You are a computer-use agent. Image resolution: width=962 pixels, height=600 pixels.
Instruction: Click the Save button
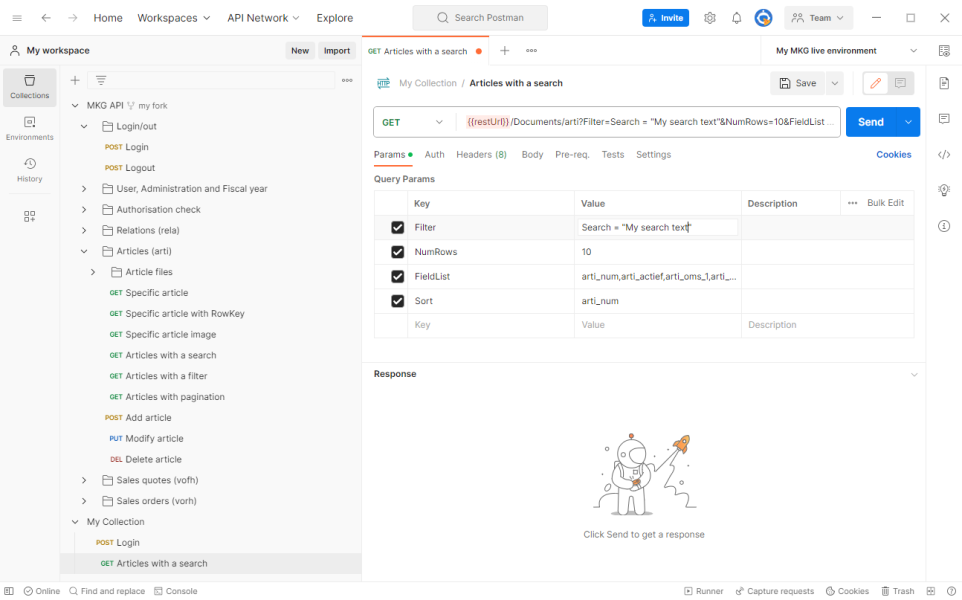click(798, 83)
